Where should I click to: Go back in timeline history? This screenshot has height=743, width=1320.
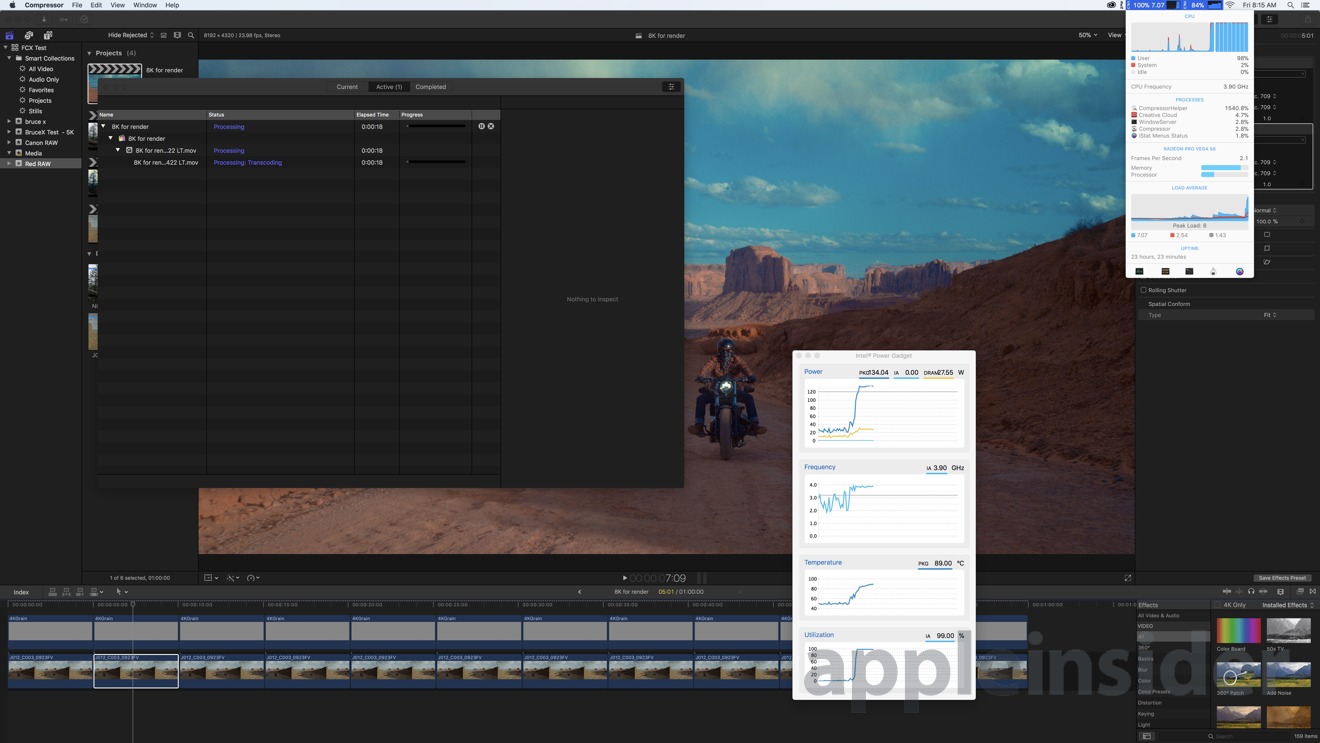tap(580, 592)
